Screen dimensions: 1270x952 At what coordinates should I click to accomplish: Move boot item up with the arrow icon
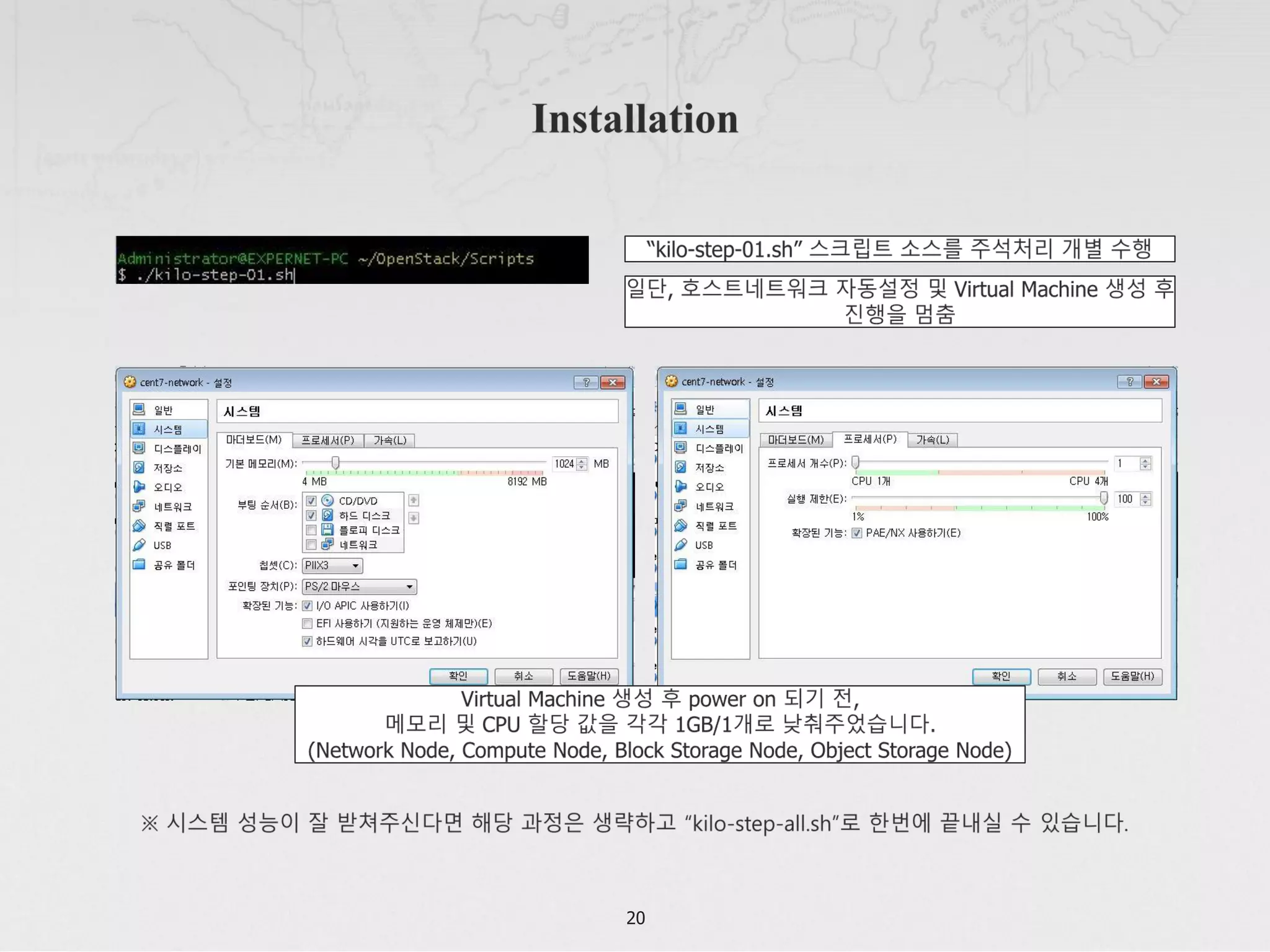point(414,500)
